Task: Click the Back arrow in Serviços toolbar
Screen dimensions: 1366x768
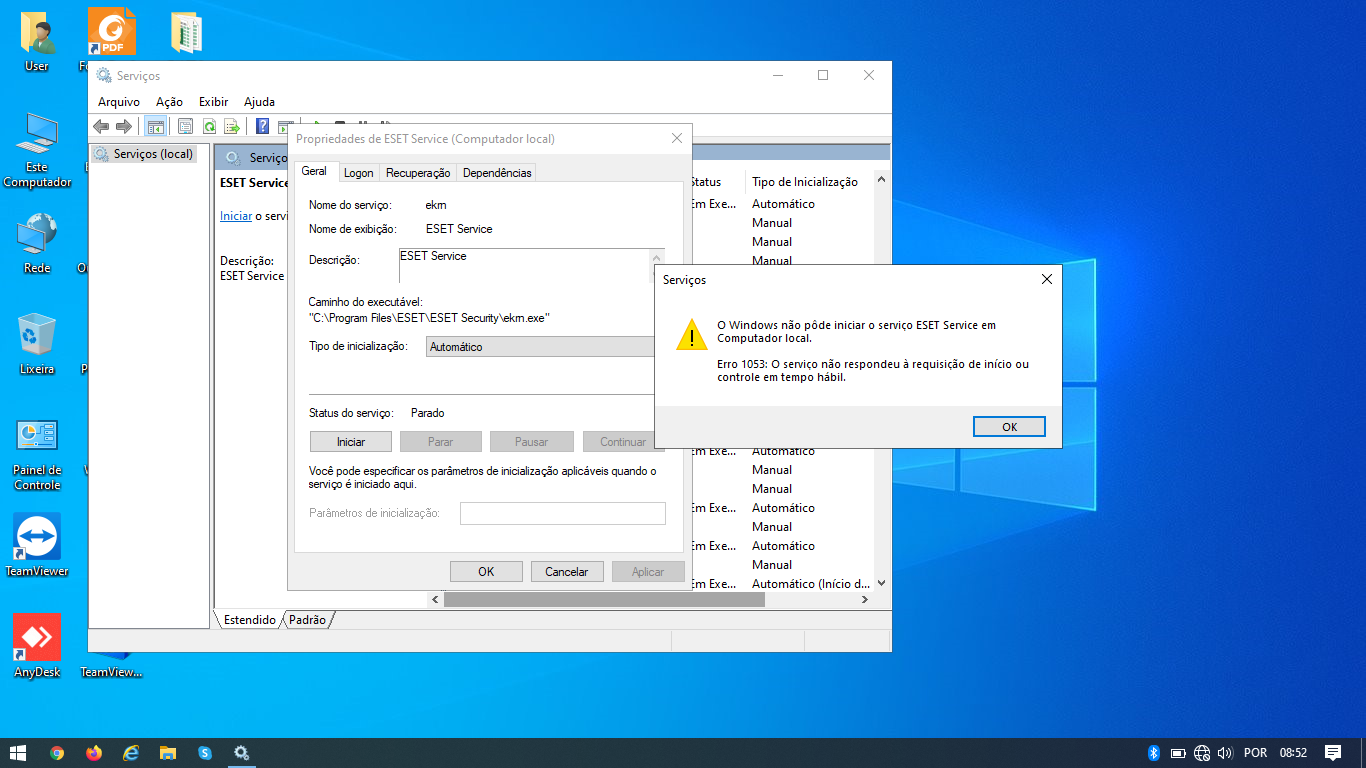Action: coord(101,126)
